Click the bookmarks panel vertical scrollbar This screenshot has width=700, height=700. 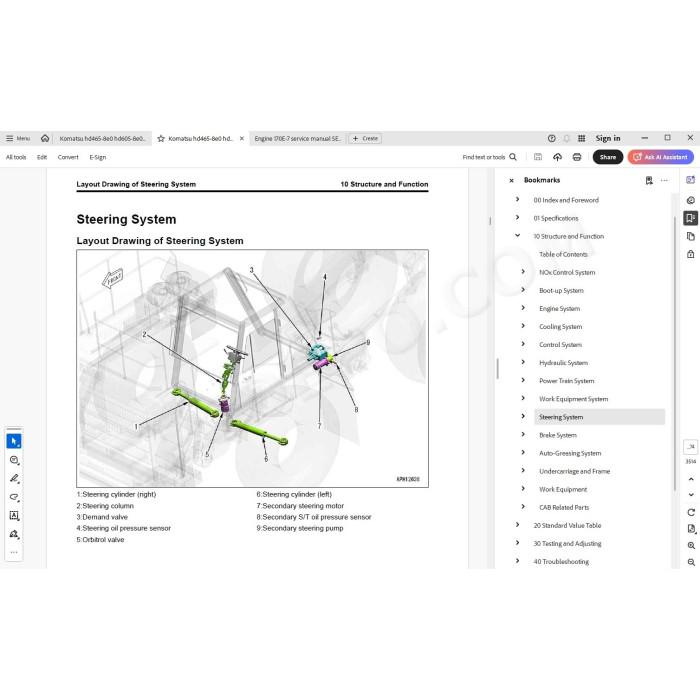[x=675, y=353]
